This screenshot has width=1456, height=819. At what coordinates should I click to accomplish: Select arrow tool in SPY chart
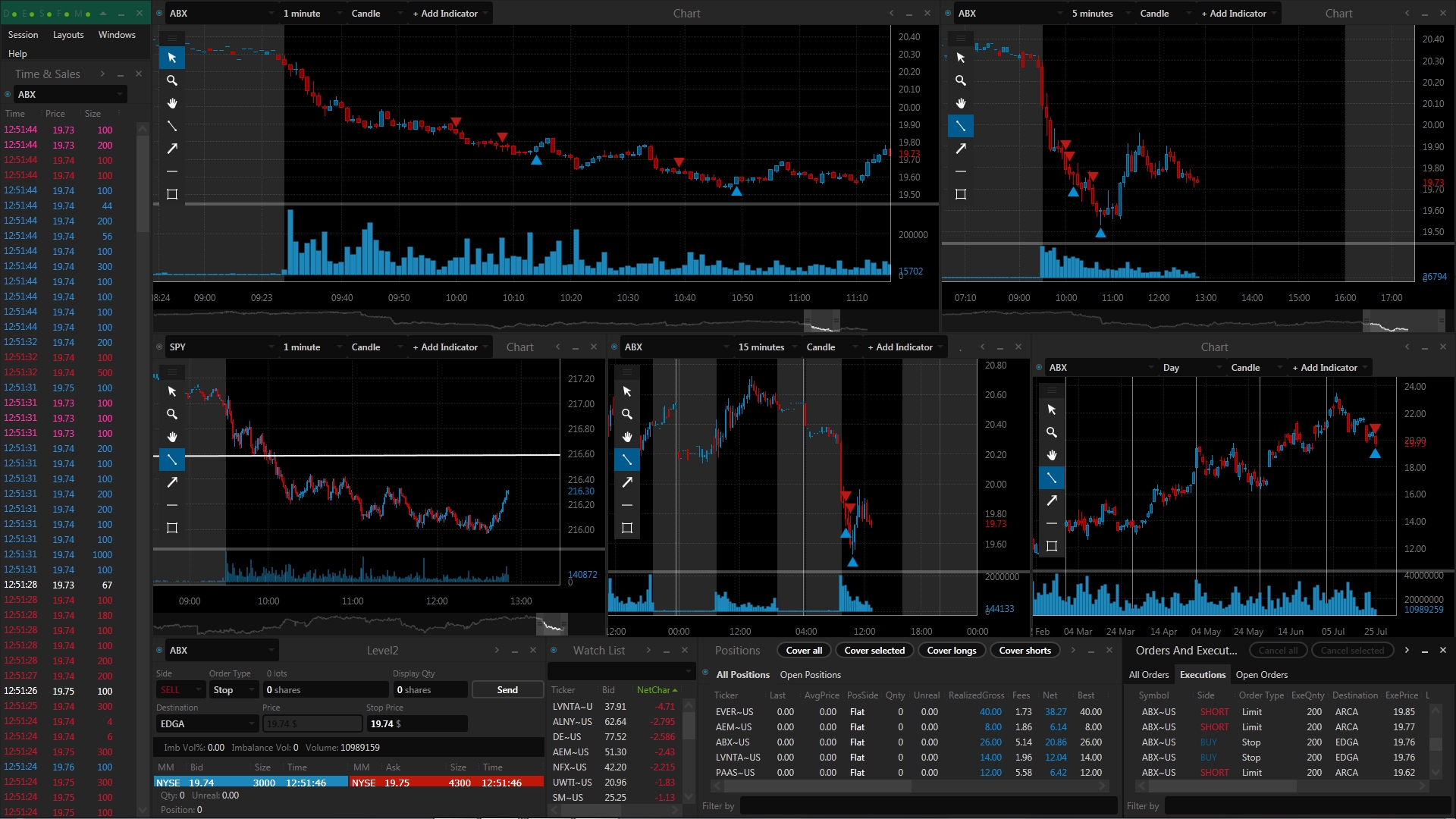[x=172, y=482]
